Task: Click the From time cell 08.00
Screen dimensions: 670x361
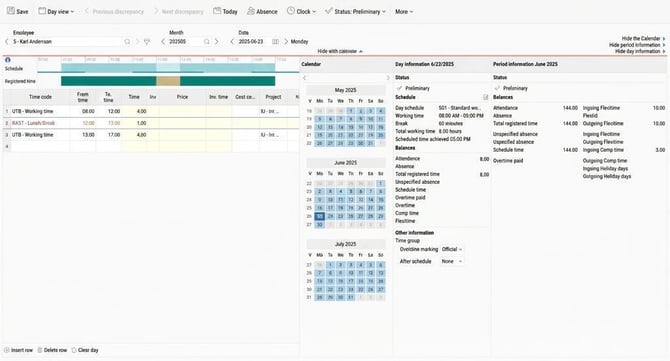Action: [x=83, y=111]
